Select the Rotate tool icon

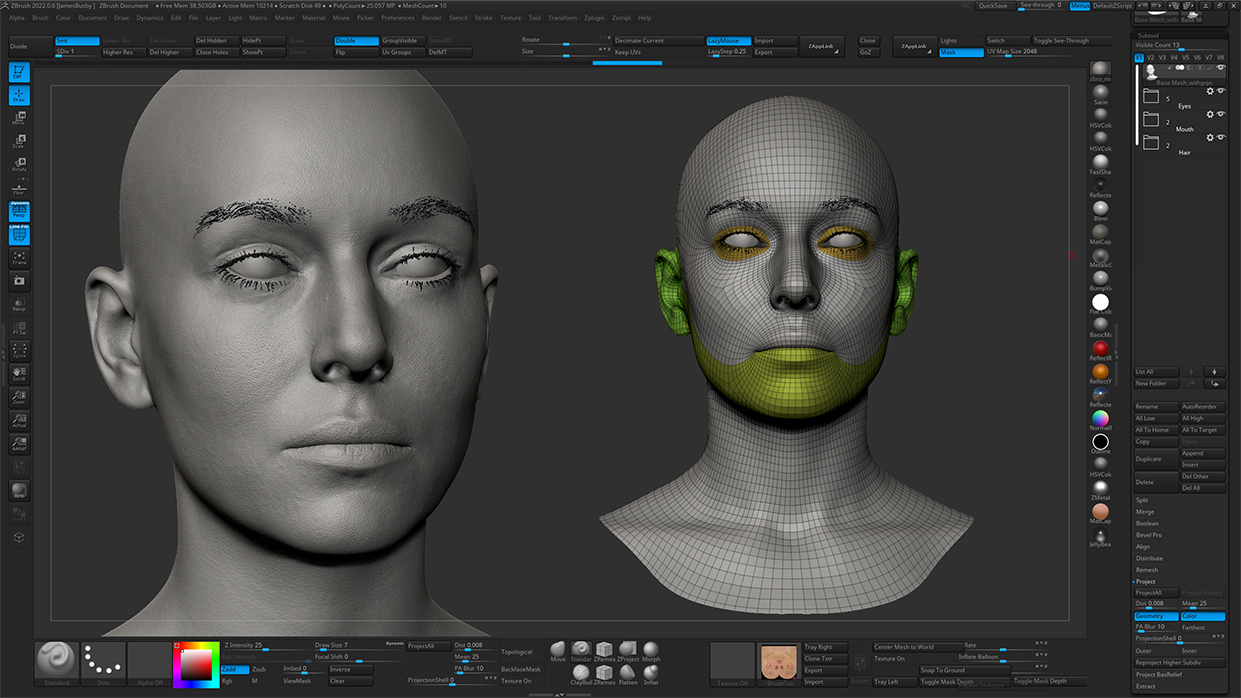[x=19, y=165]
